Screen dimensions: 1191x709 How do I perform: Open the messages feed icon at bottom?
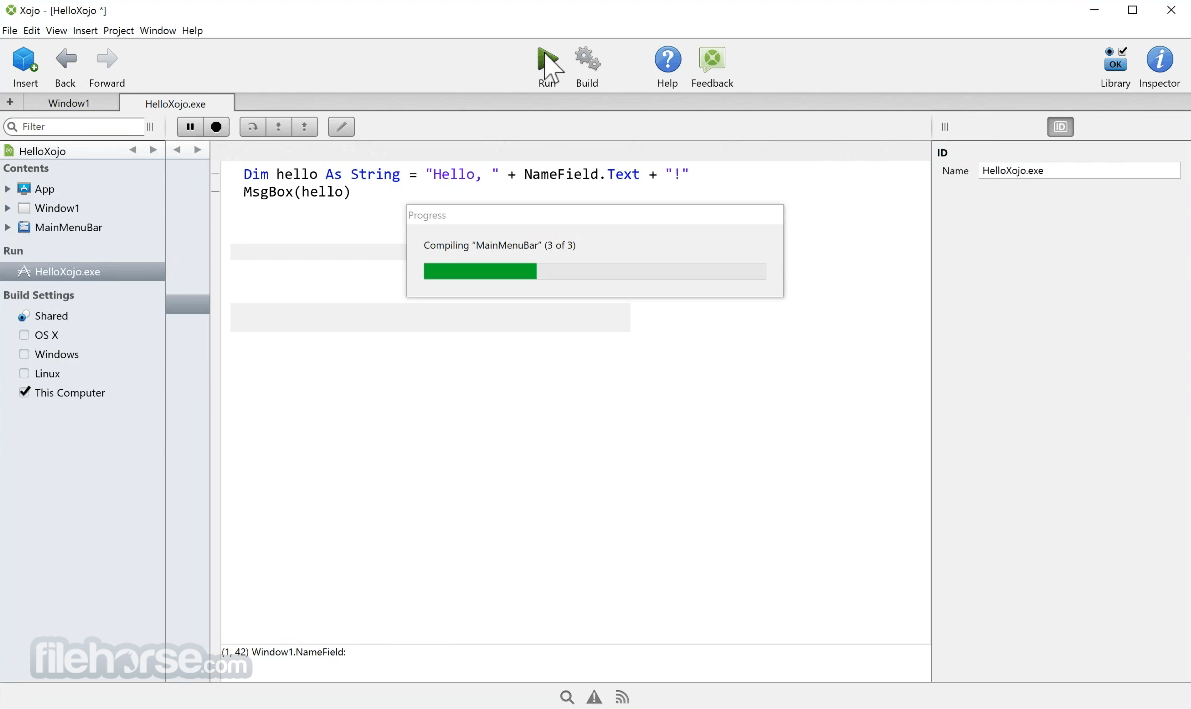click(622, 697)
